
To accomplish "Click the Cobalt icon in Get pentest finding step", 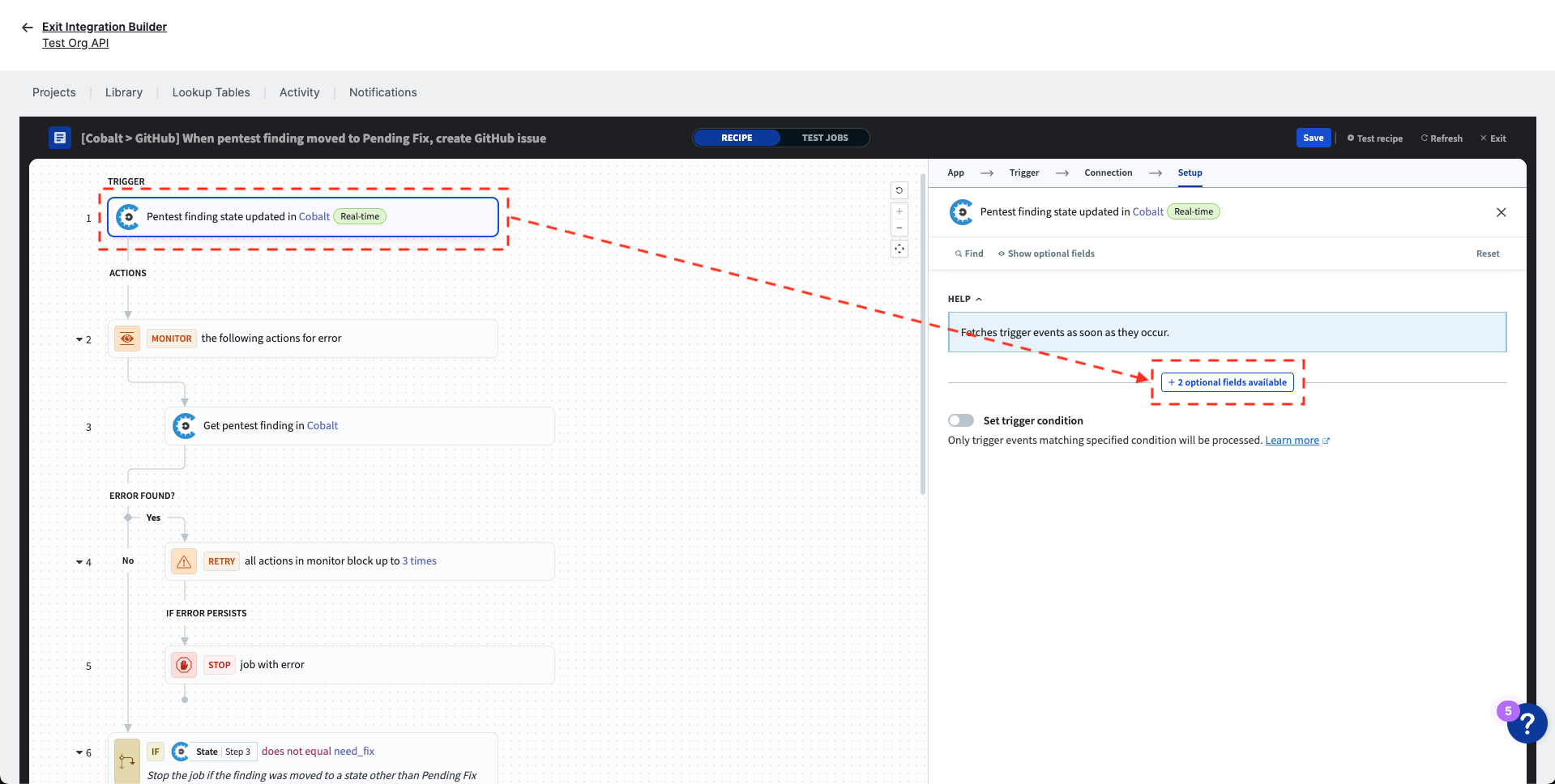I will pos(185,426).
